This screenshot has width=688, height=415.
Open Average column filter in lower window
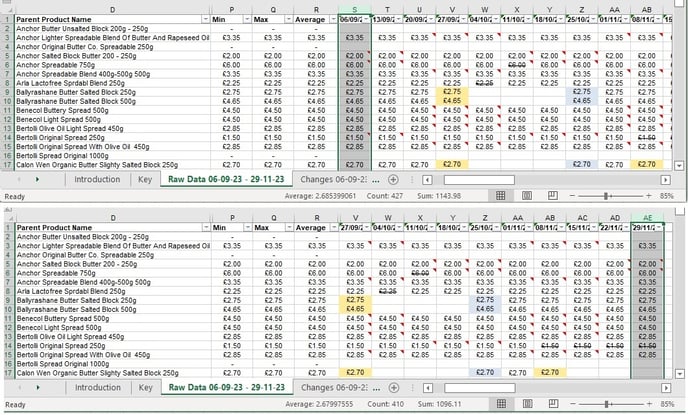(334, 228)
